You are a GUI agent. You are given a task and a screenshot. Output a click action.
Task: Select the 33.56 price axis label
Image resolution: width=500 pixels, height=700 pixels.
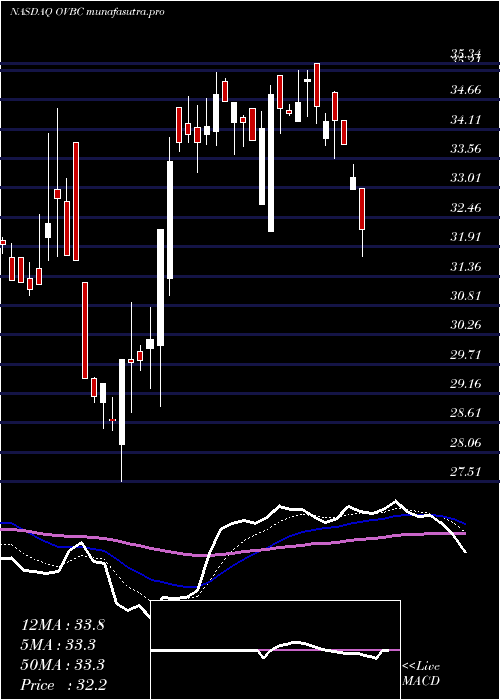466,149
